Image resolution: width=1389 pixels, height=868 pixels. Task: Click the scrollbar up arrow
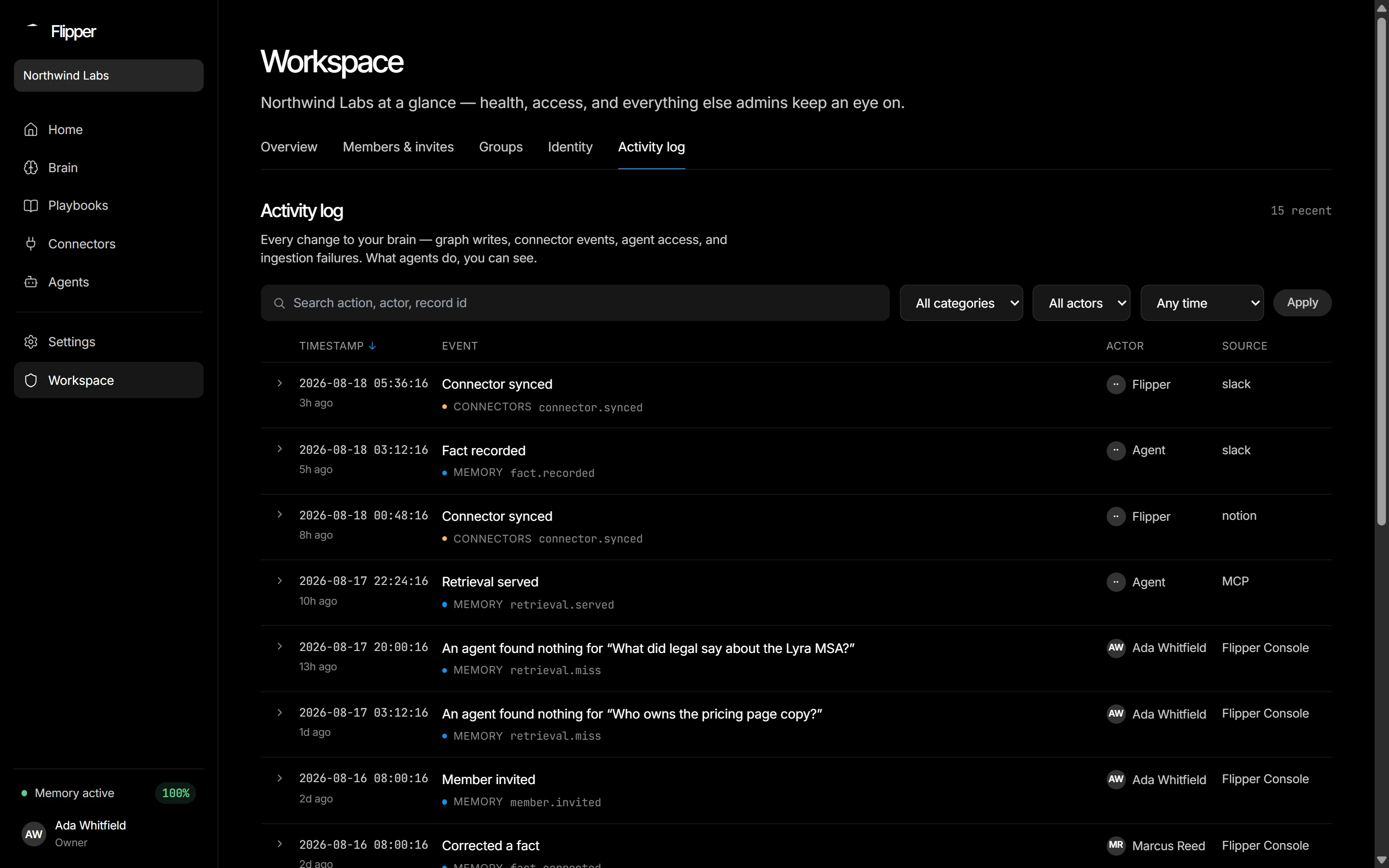[x=1382, y=8]
